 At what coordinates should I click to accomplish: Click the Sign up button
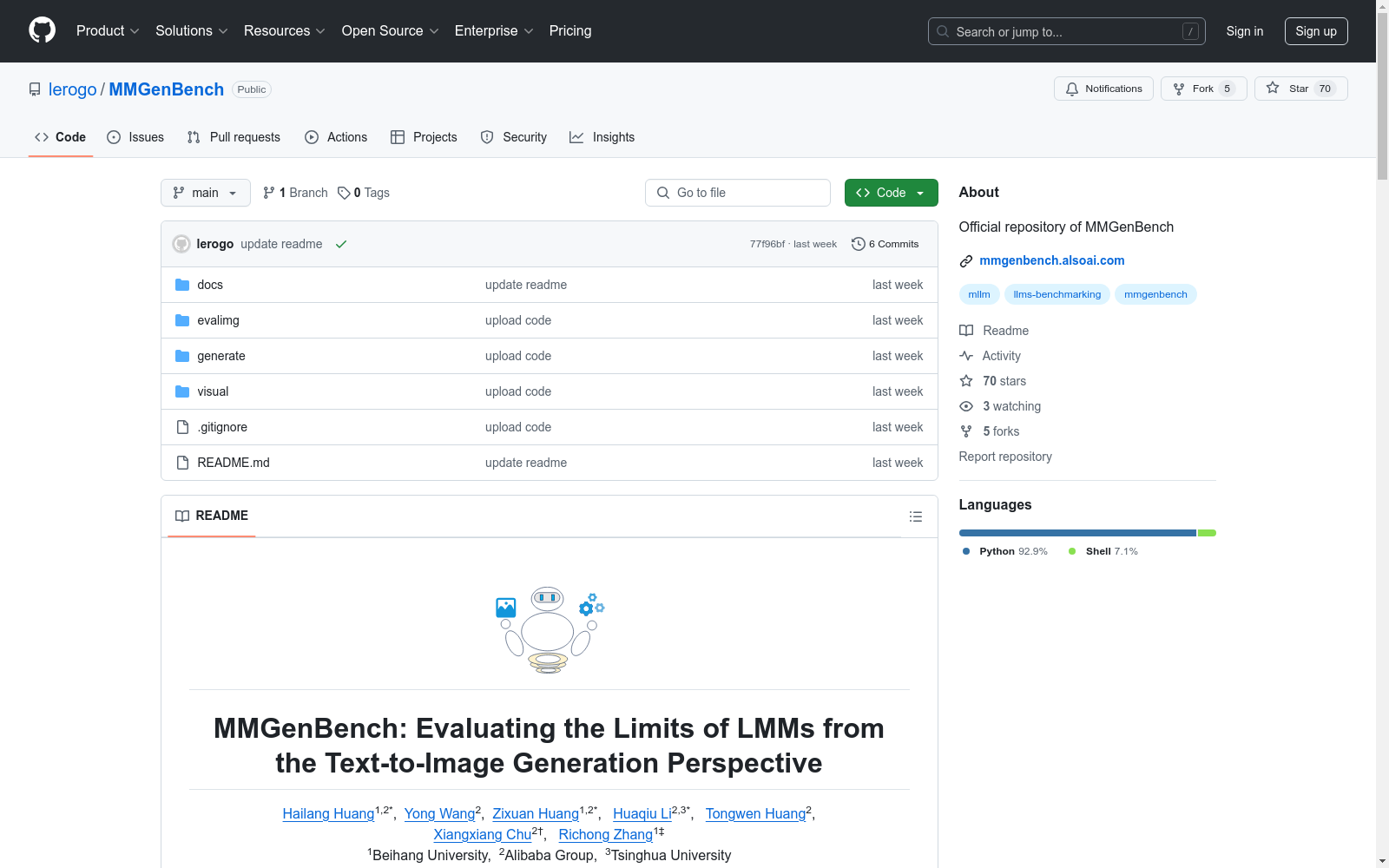pyautogui.click(x=1316, y=31)
